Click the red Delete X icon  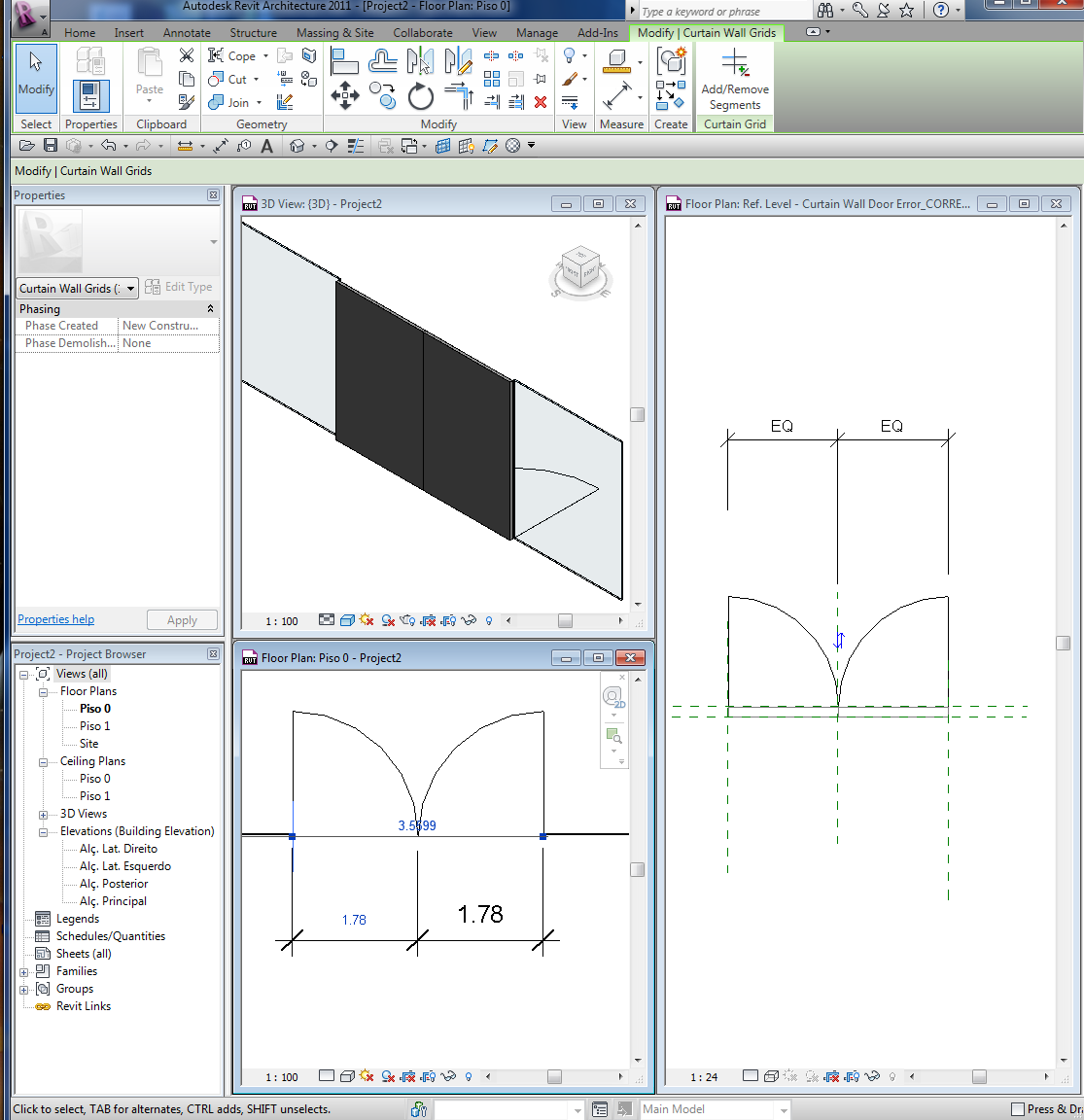(541, 102)
